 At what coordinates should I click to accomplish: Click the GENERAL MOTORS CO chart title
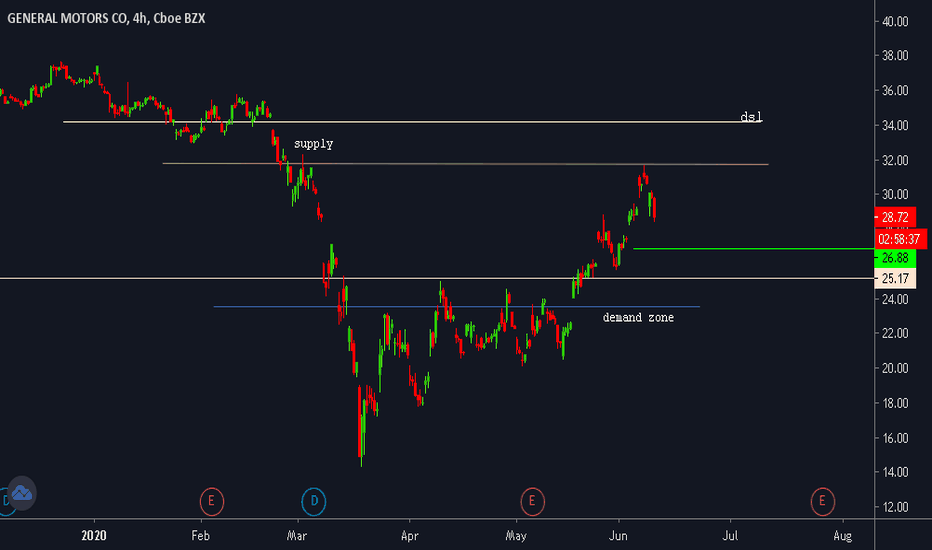tap(106, 18)
